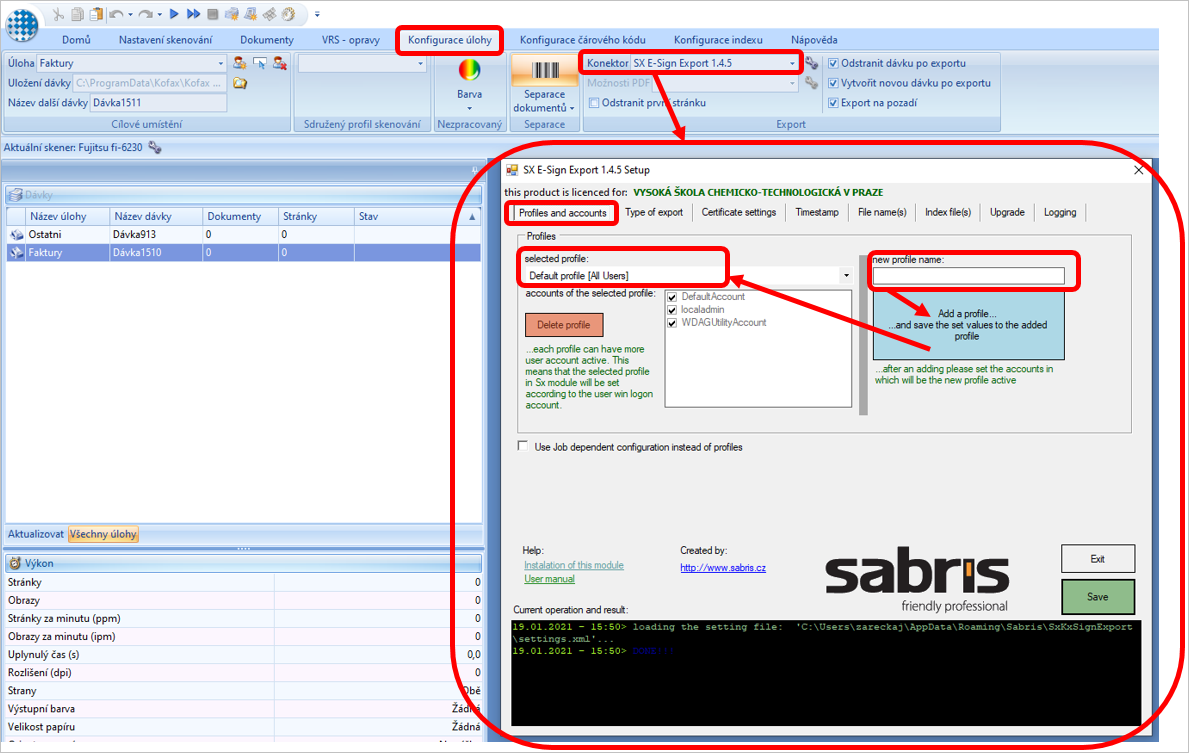1189x753 pixels.
Task: Click the gray stop square icon
Action: 213,14
